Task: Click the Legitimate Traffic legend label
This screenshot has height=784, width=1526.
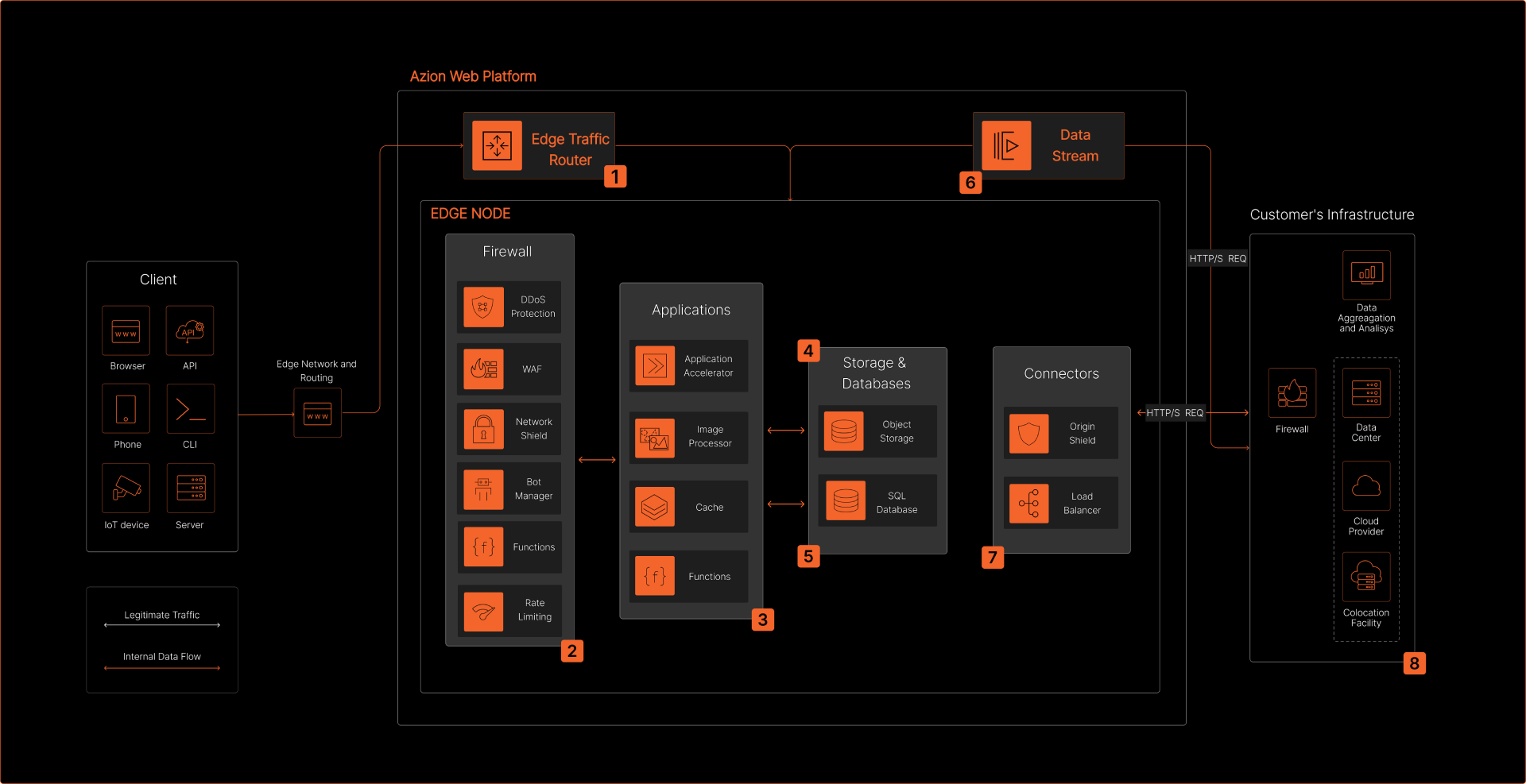Action: 161,615
